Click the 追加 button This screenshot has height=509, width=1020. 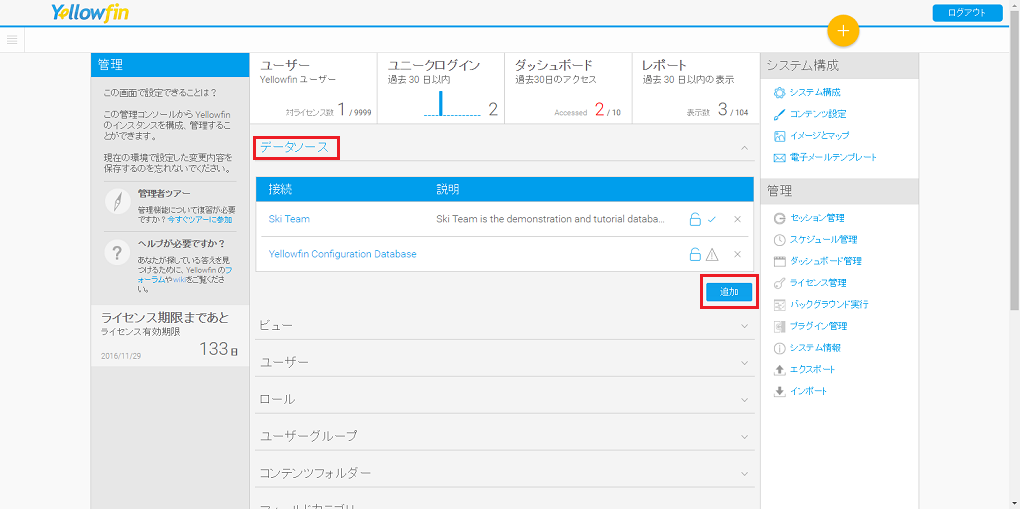coord(729,292)
